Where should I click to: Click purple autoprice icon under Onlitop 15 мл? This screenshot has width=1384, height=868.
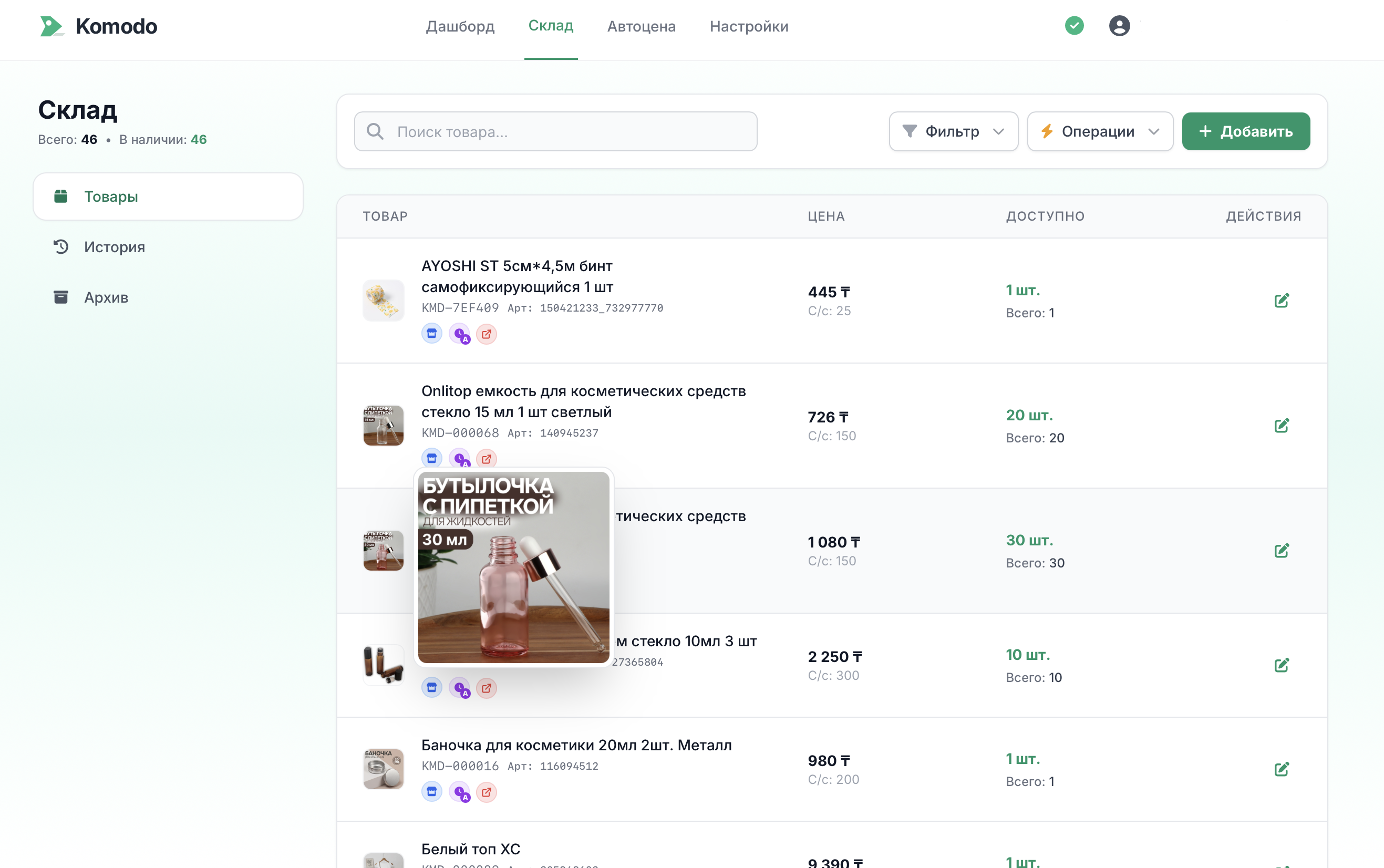point(459,458)
